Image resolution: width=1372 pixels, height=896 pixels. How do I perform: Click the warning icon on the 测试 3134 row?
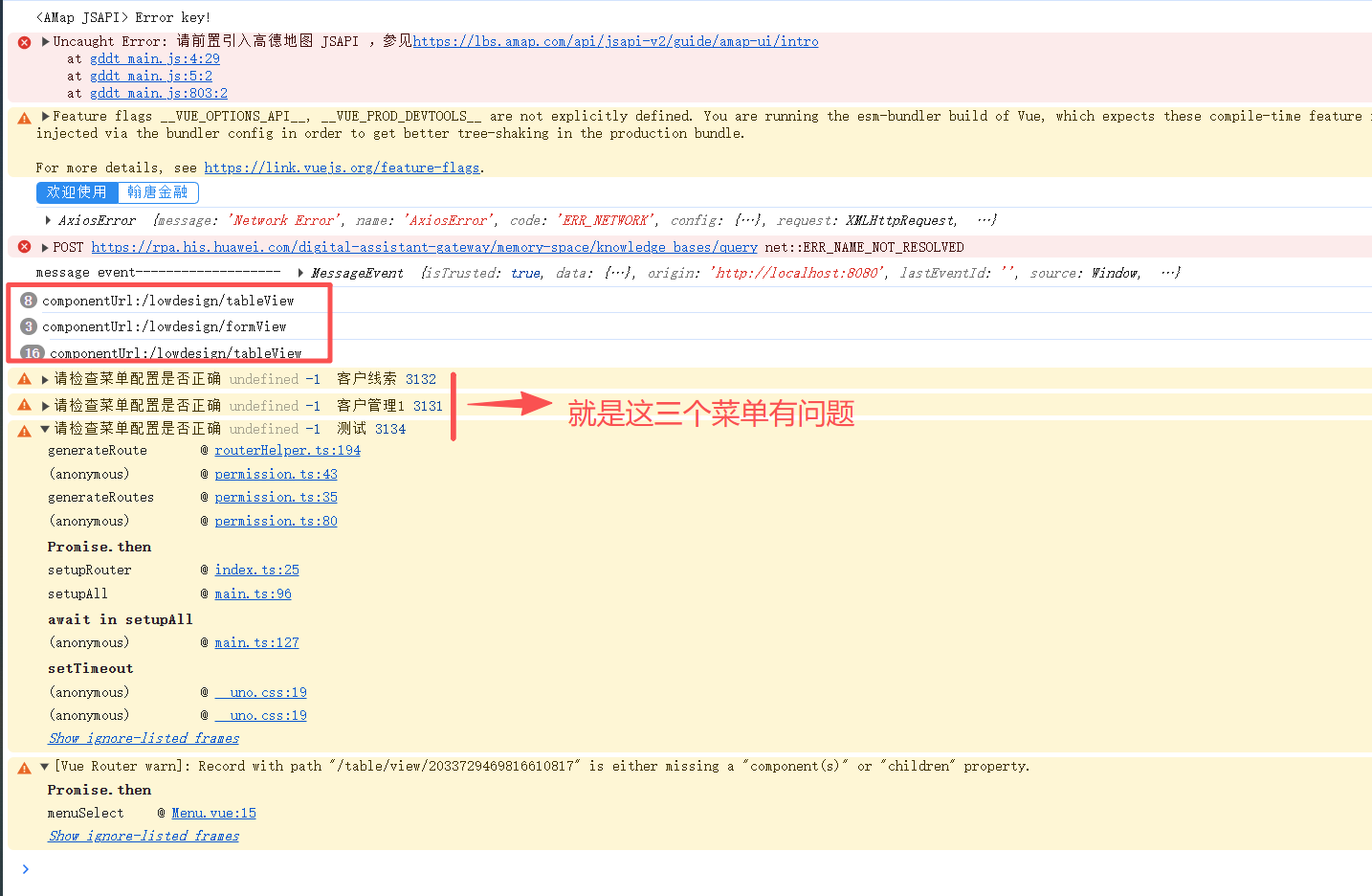25,431
